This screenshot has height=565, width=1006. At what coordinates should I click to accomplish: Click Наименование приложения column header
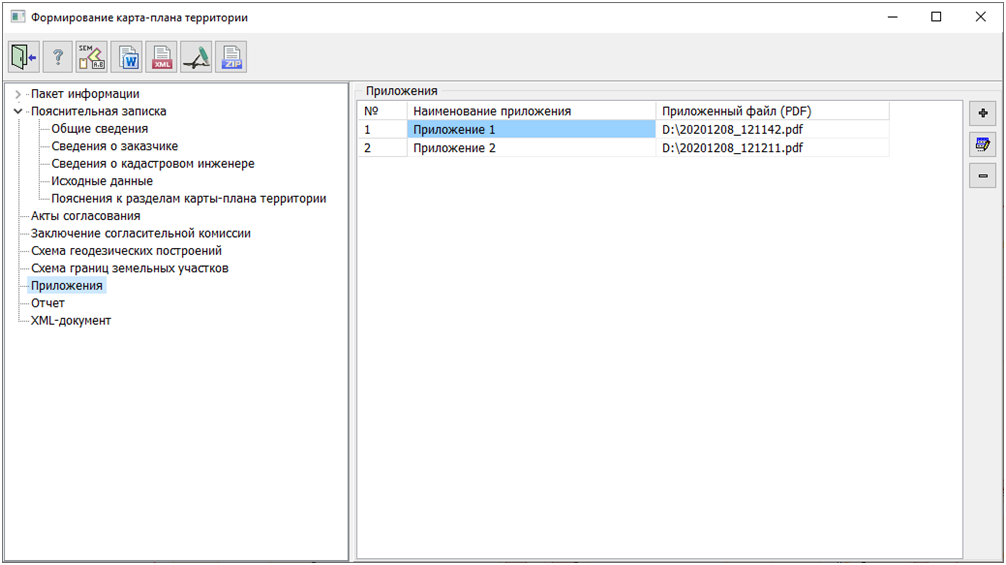pos(492,111)
